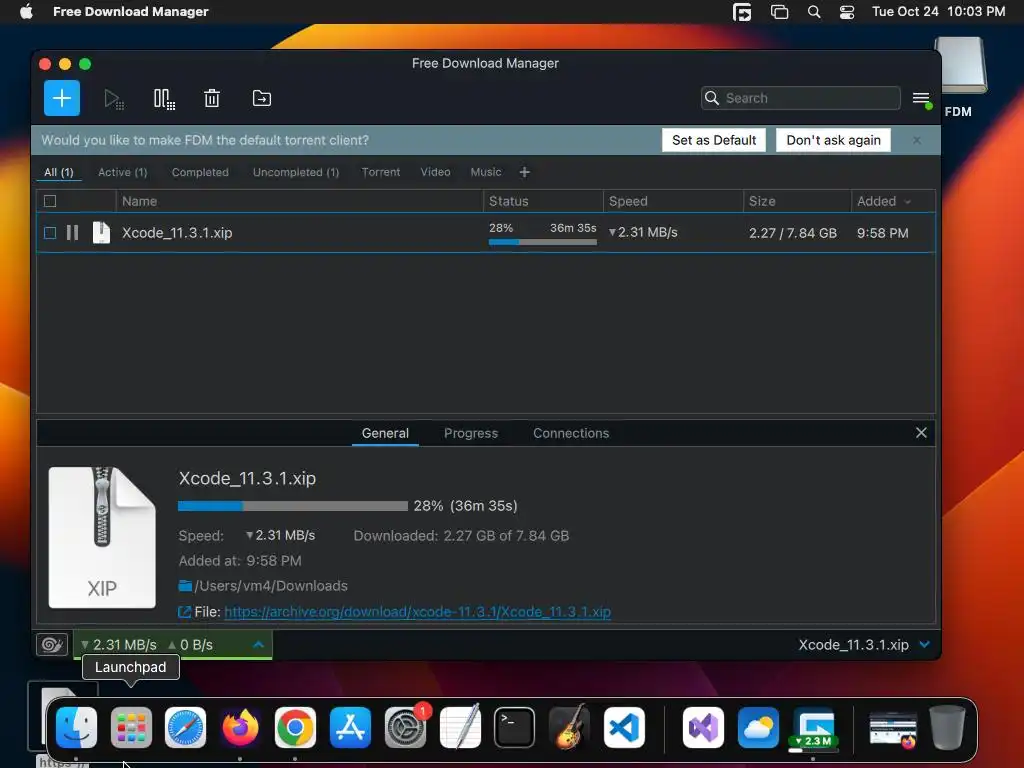Image resolution: width=1024 pixels, height=768 pixels.
Task: Click the Move to folder toolbar icon
Action: 261,99
